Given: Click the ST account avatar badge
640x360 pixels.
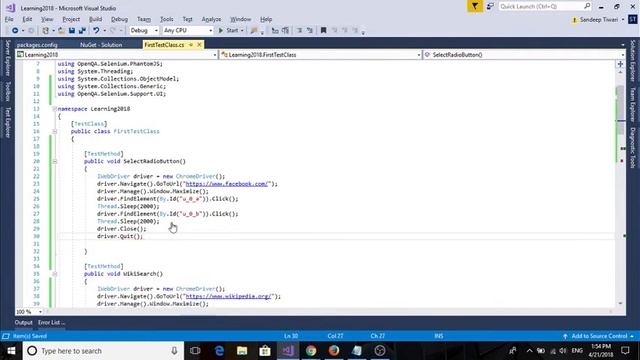Looking at the screenshot, I should (633, 19).
